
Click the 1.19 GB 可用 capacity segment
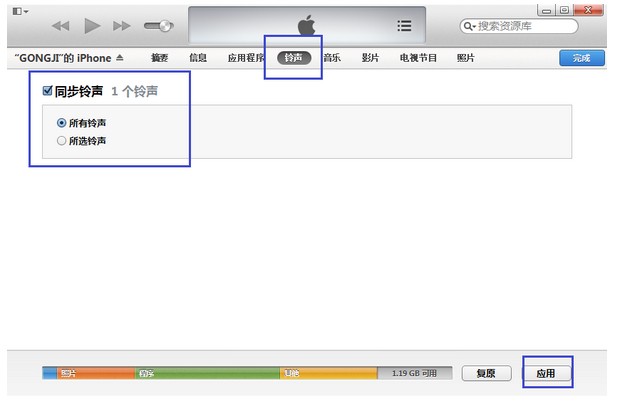click(414, 373)
